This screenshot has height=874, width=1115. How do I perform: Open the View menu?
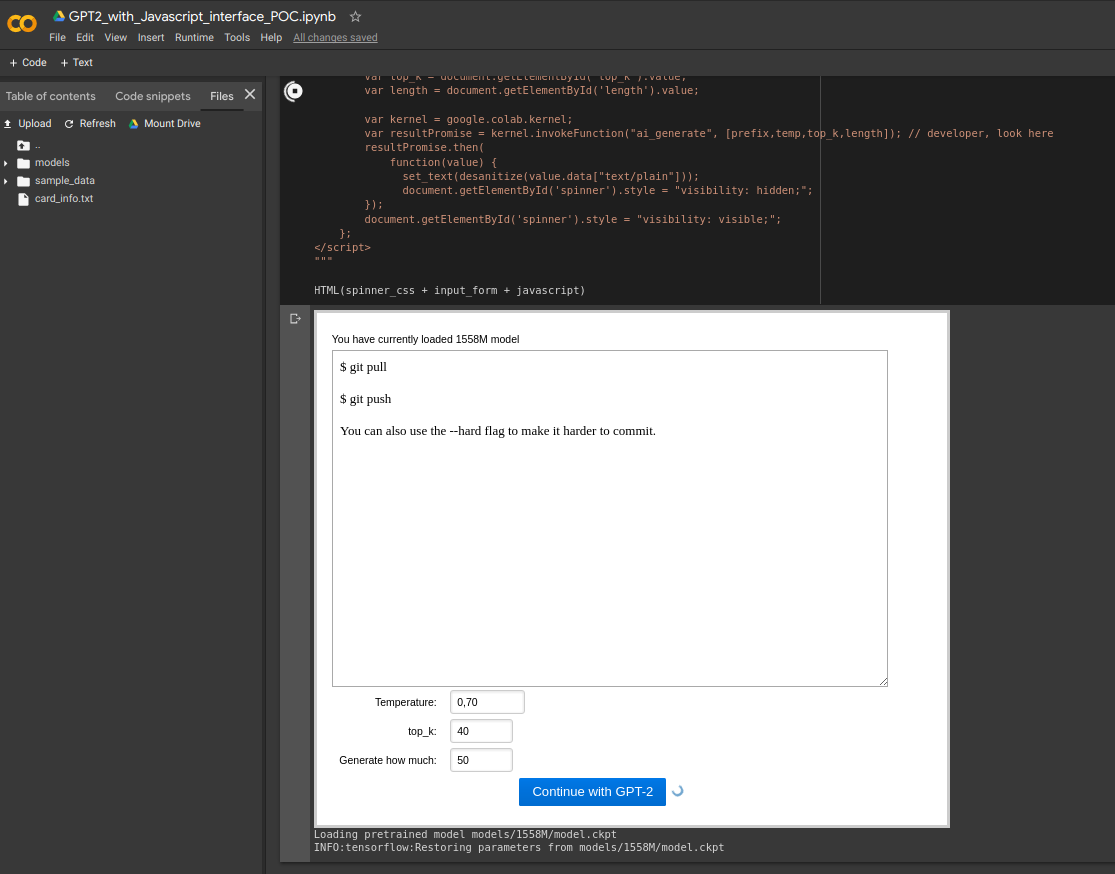click(x=115, y=38)
